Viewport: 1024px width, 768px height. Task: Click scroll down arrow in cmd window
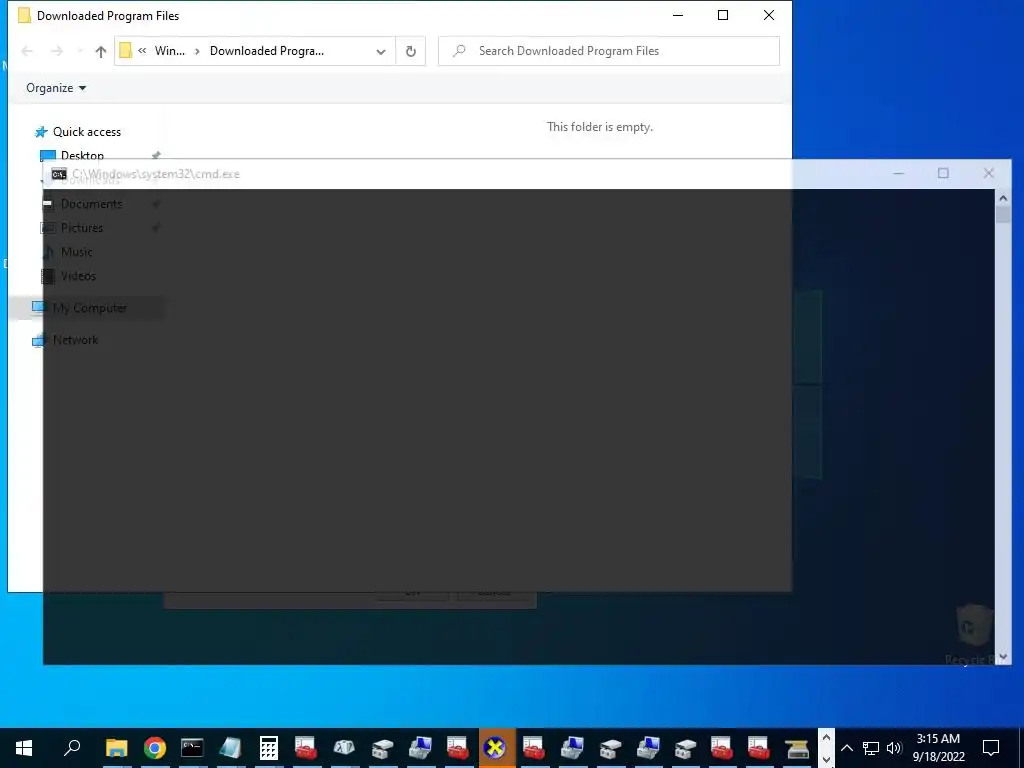(1003, 657)
